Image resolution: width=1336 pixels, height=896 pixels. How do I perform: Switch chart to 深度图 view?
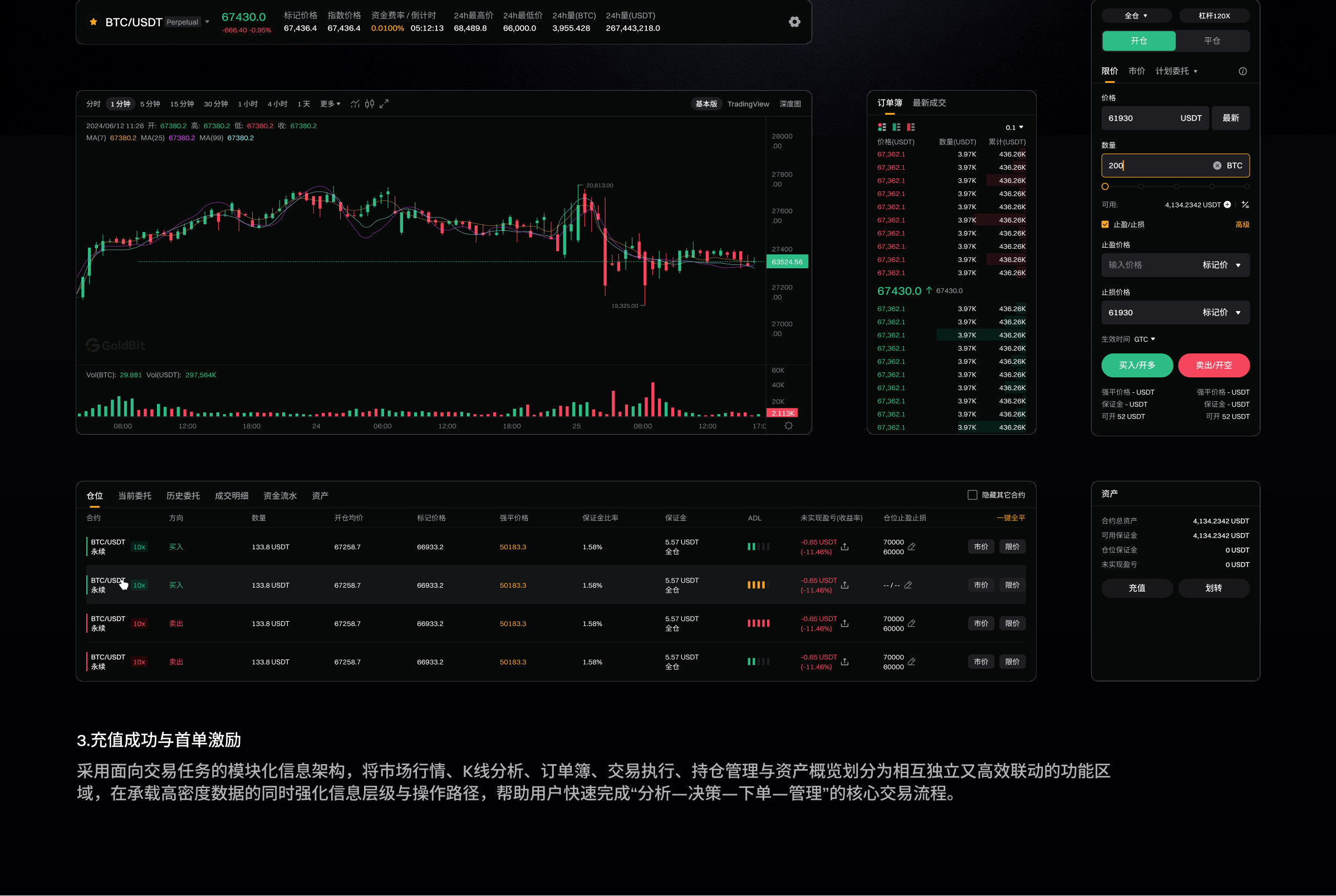click(x=790, y=104)
